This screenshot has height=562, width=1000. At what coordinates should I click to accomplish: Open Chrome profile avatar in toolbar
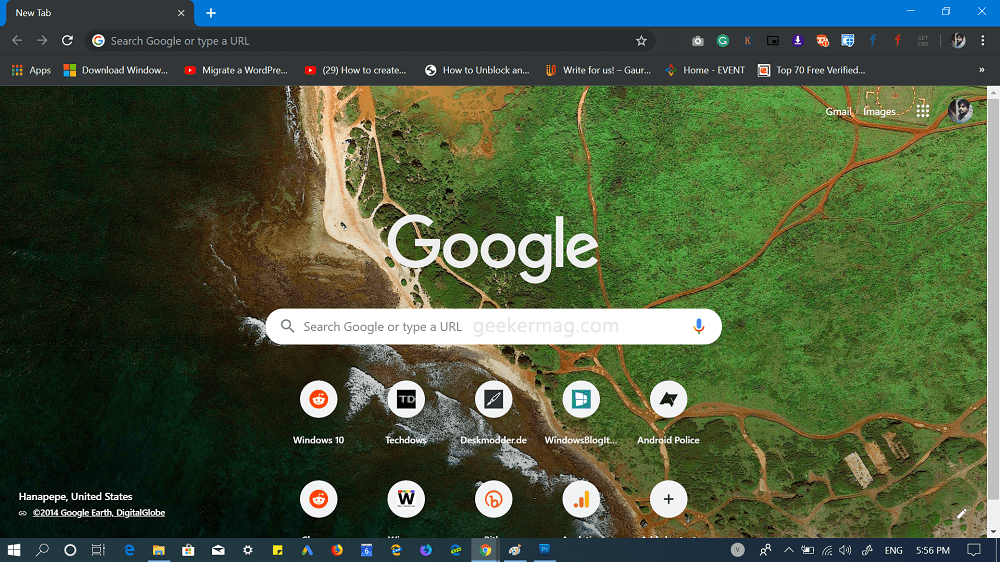[958, 41]
